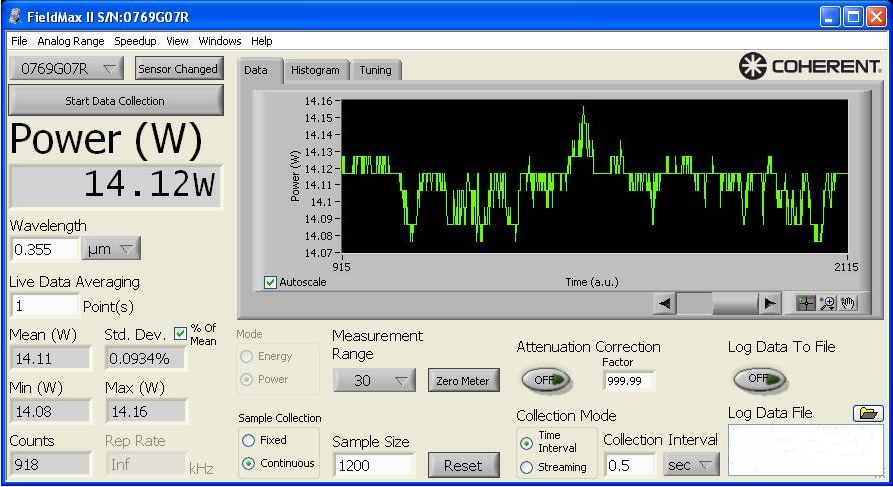The image size is (893, 487).
Task: Select Fixed sample collection
Action: point(248,440)
